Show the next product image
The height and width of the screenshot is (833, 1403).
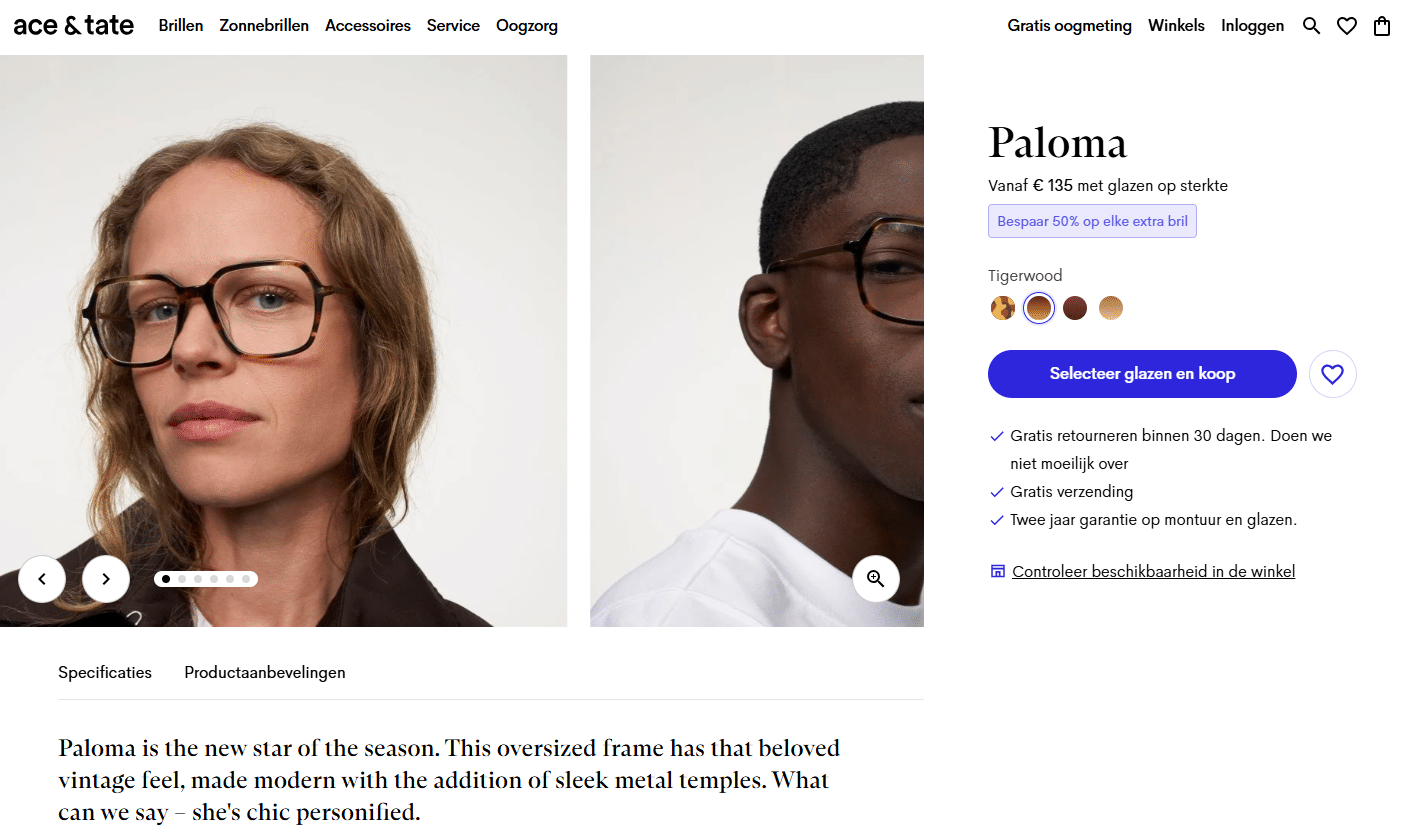click(x=106, y=579)
